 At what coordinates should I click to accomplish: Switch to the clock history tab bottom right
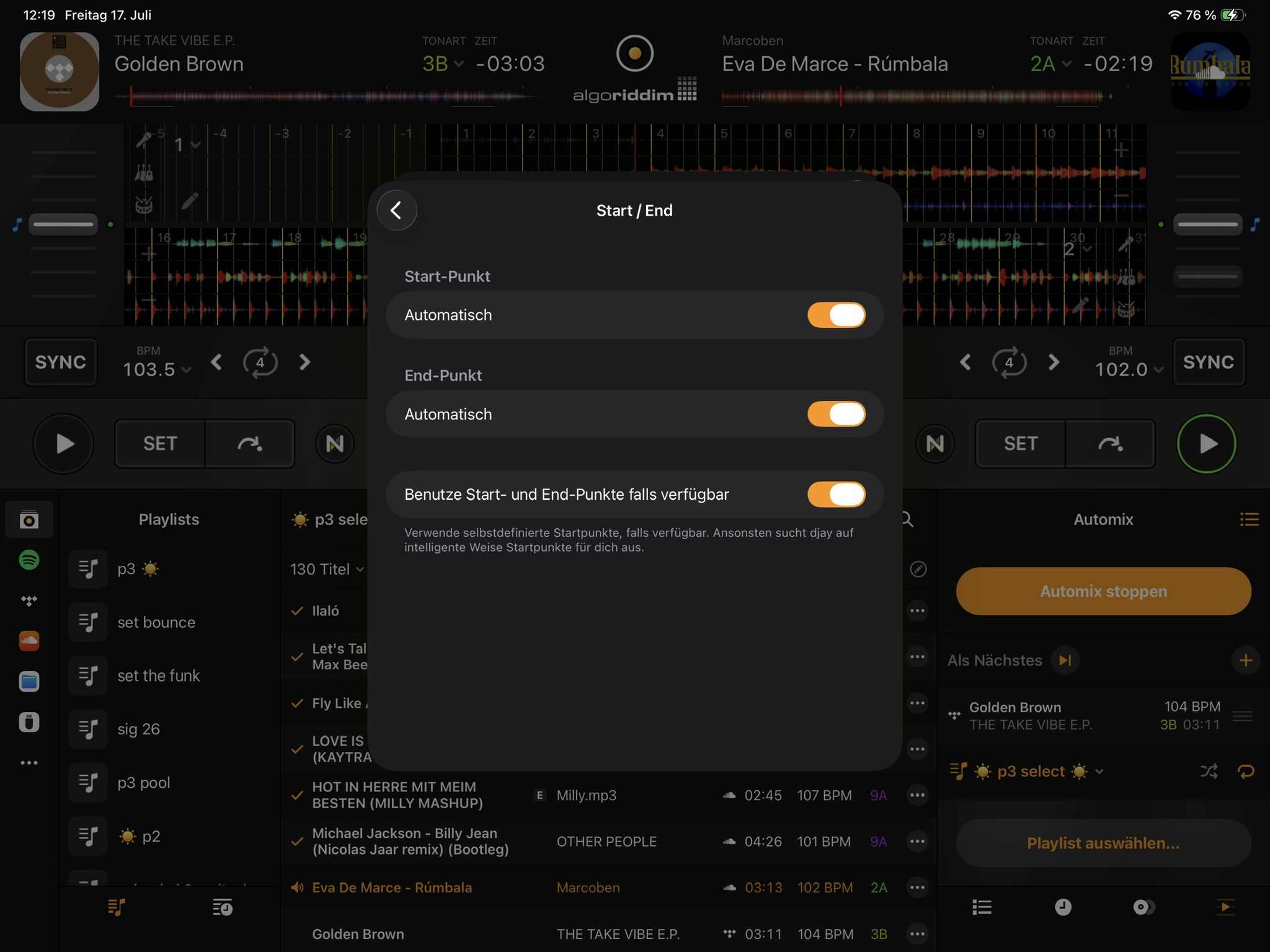click(1063, 907)
